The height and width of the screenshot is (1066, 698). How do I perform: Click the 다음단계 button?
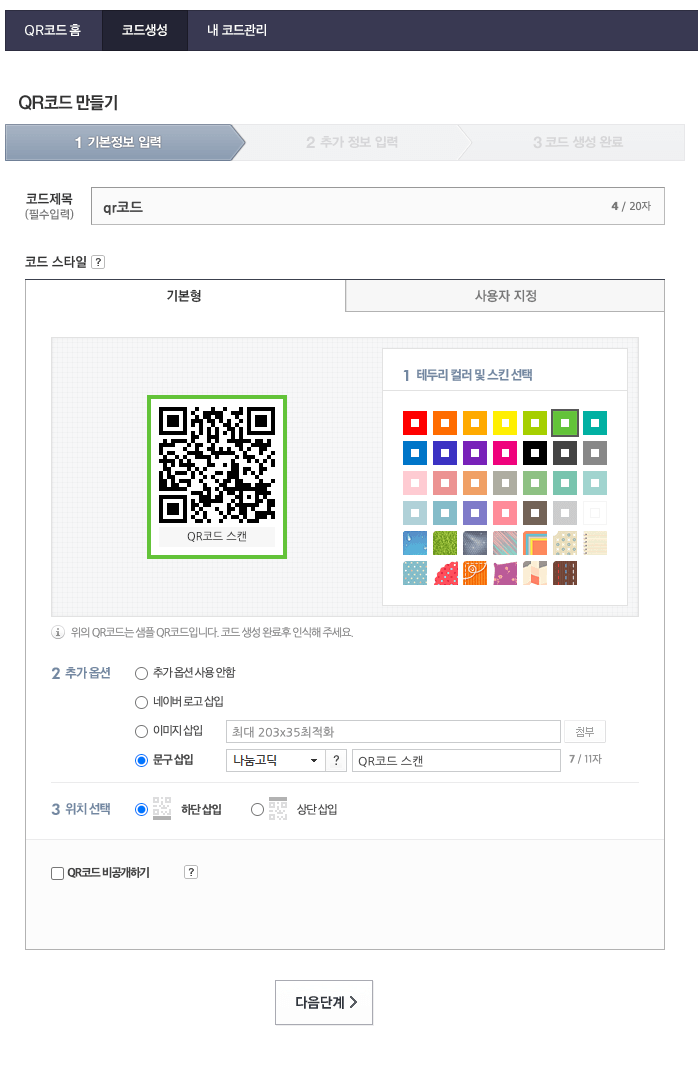pyautogui.click(x=324, y=1002)
